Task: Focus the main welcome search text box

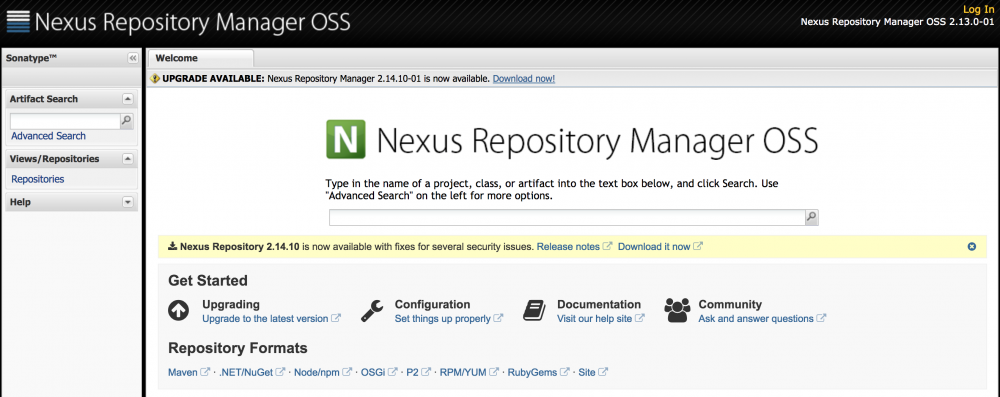Action: (567, 218)
